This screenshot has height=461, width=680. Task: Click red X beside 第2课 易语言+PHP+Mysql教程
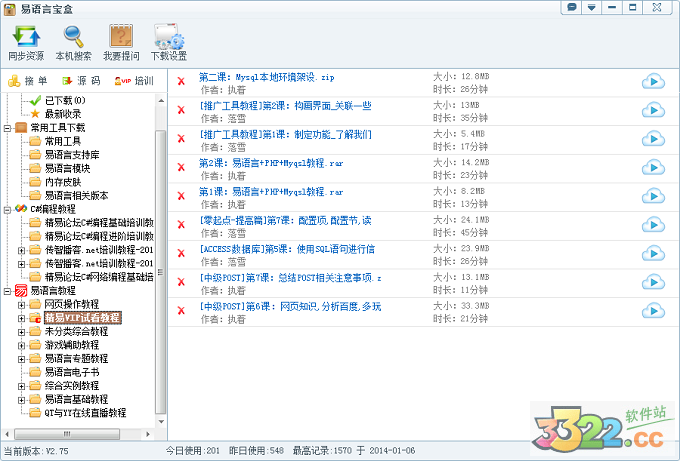[181, 167]
